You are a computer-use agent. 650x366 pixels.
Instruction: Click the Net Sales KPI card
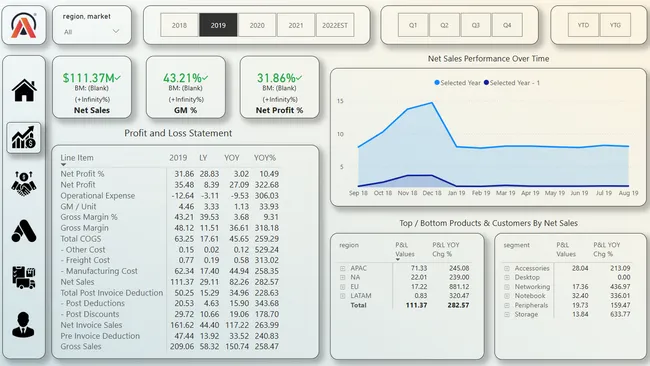coord(92,87)
